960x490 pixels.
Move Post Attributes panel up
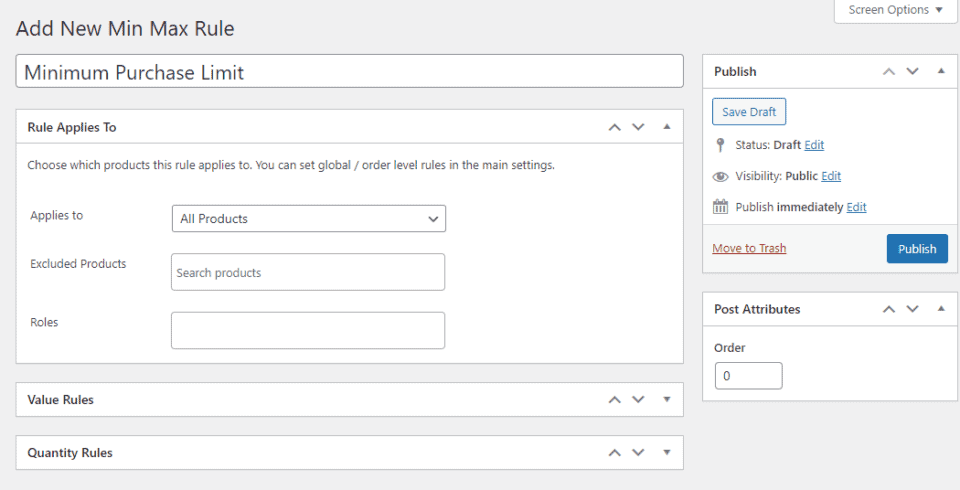coord(888,309)
